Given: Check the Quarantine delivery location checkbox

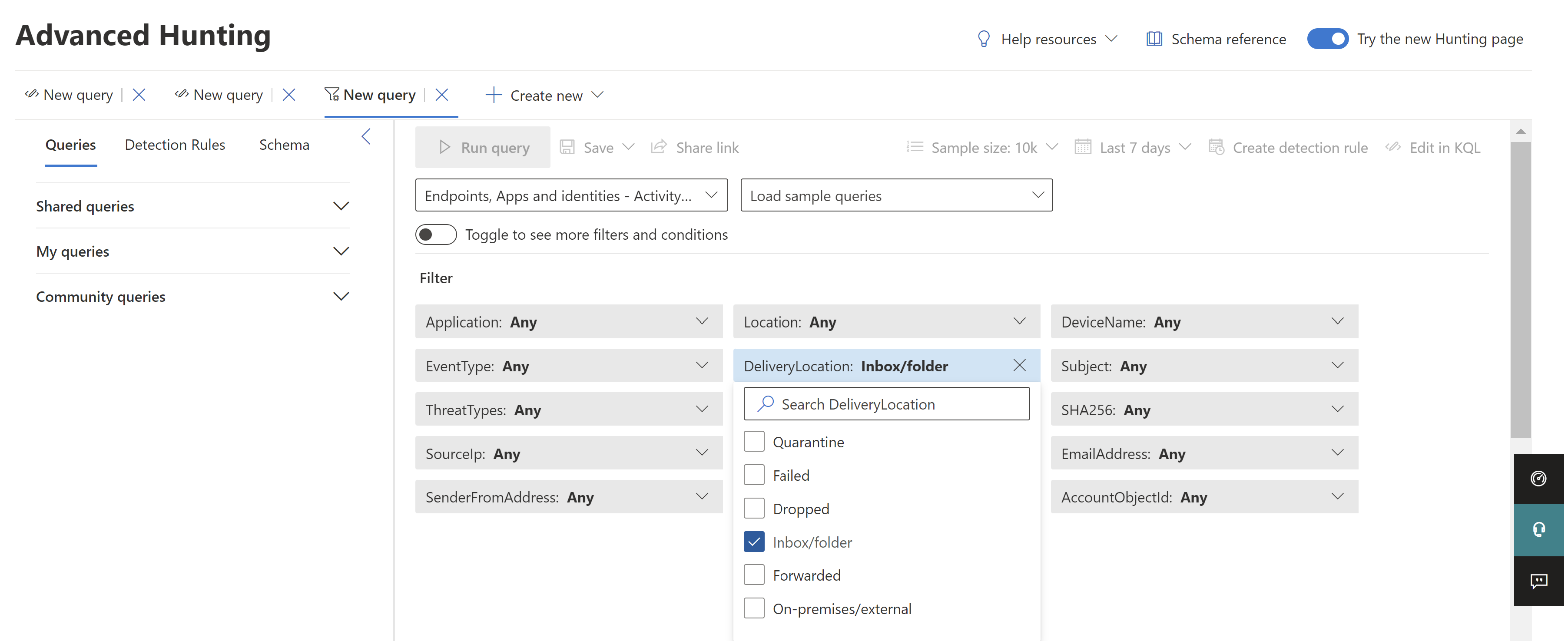Looking at the screenshot, I should tap(753, 441).
